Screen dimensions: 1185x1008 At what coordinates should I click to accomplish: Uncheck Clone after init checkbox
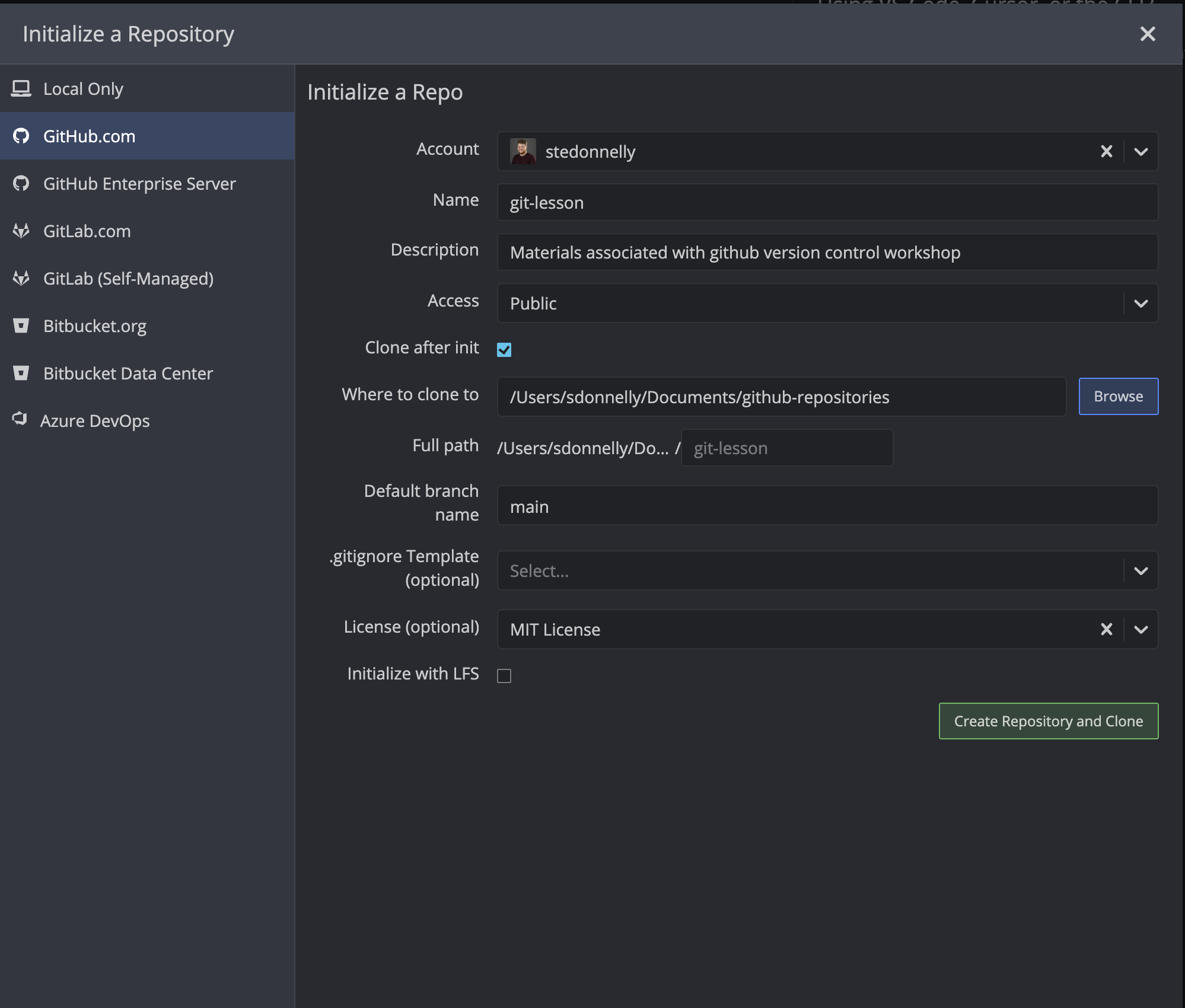[x=504, y=350]
